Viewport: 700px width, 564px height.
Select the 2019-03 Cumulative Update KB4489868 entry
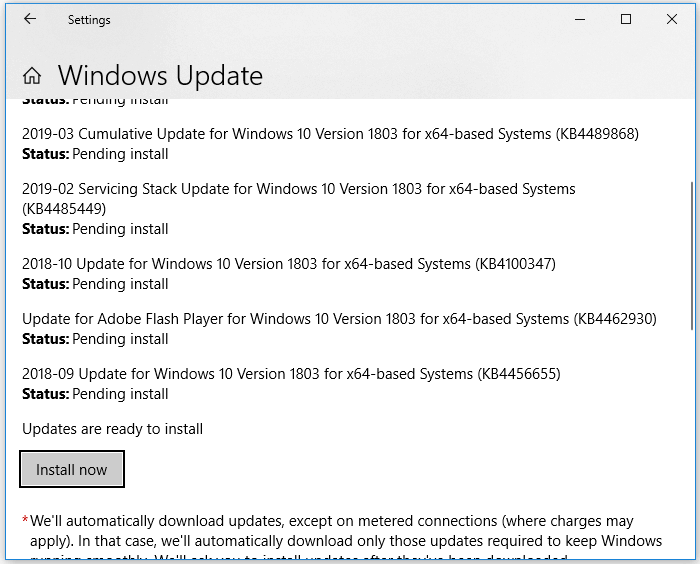[x=330, y=134]
